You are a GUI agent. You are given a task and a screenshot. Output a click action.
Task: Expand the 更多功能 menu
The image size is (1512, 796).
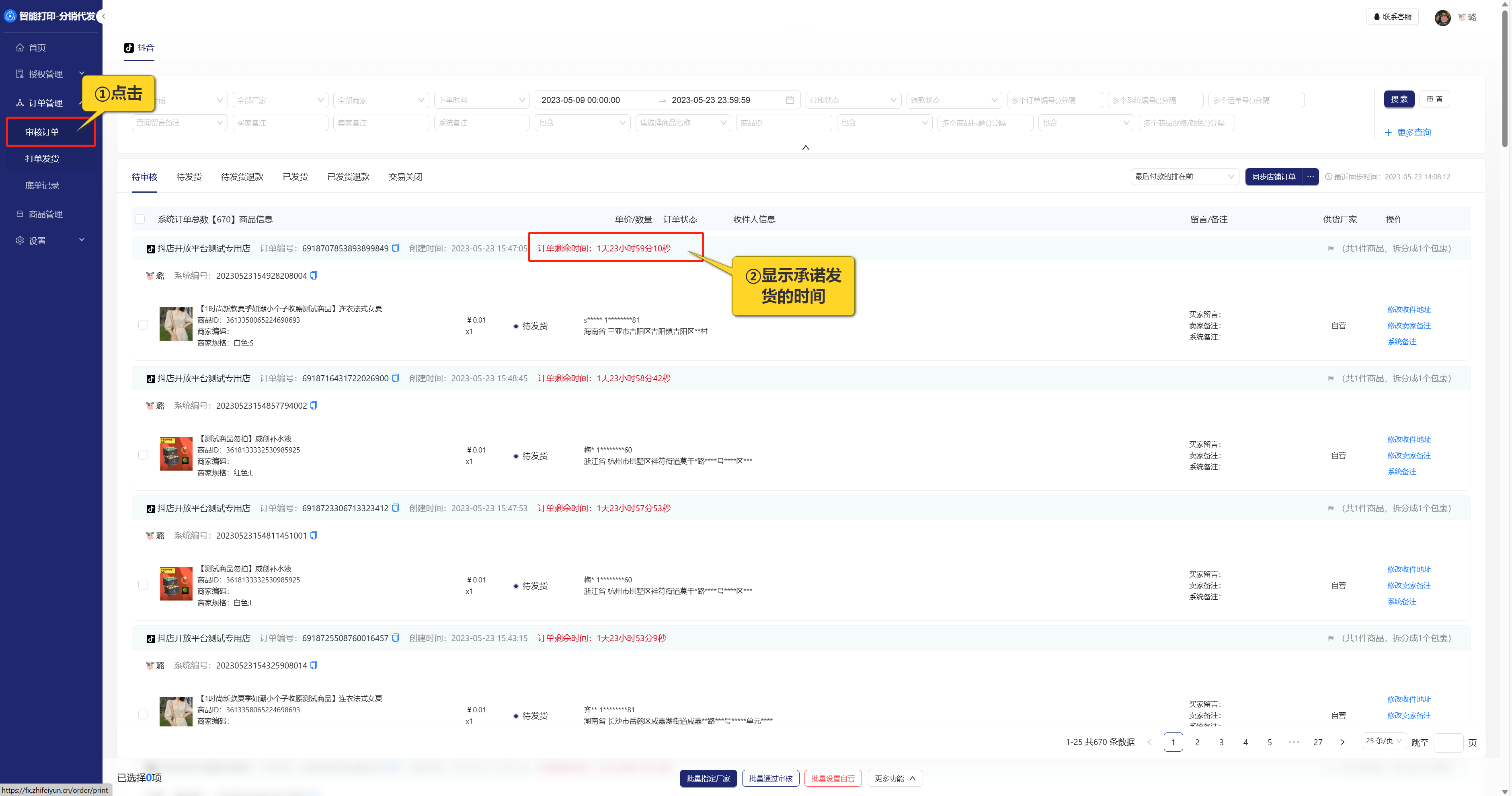894,778
